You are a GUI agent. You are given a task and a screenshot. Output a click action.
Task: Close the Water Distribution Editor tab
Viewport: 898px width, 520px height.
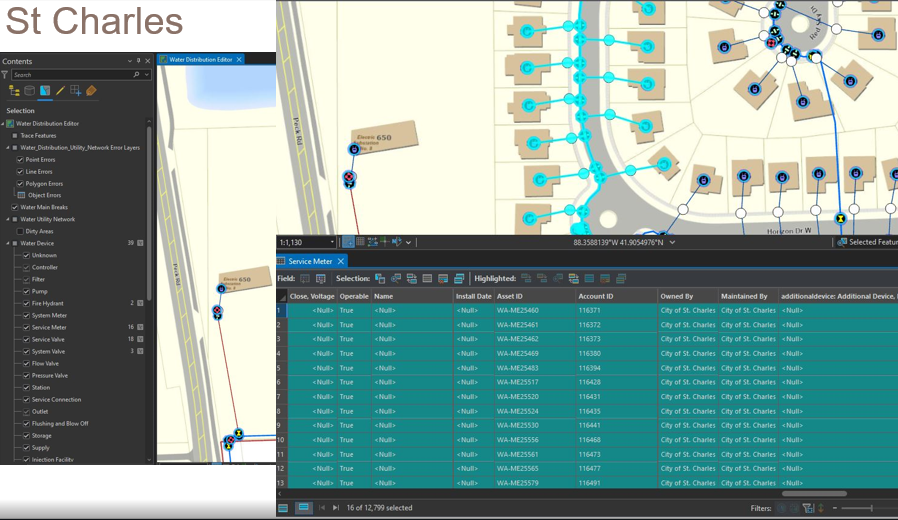point(239,60)
